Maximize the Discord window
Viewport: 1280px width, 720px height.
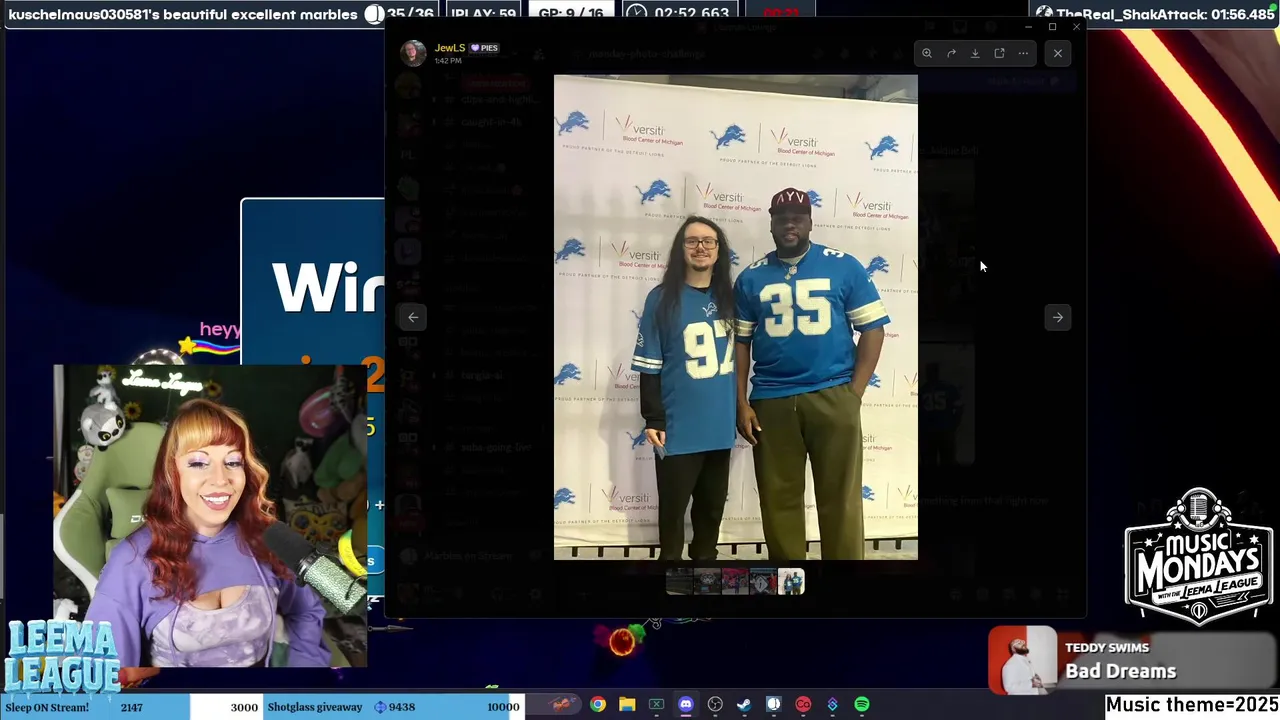(1052, 27)
